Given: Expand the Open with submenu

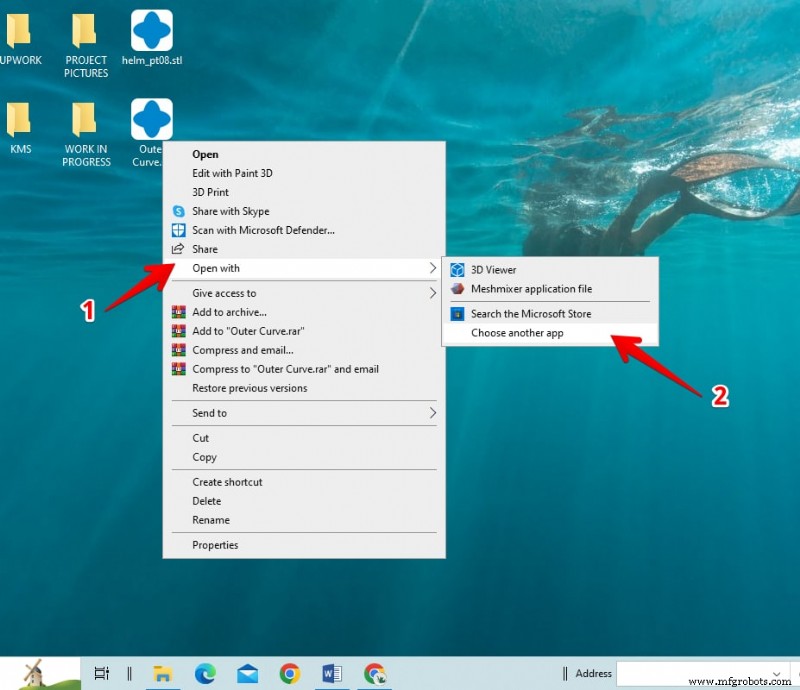Looking at the screenshot, I should [304, 268].
